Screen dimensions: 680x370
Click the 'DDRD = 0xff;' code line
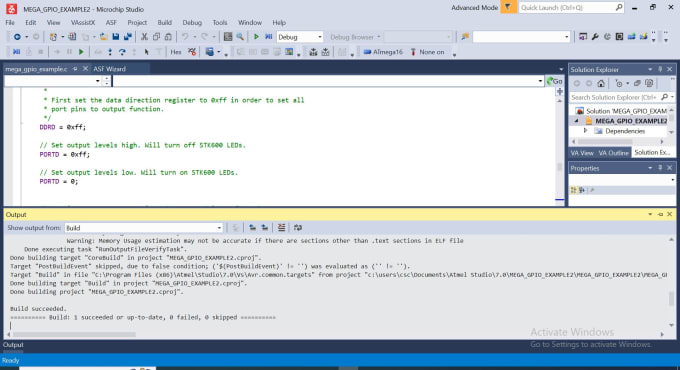tap(63, 127)
